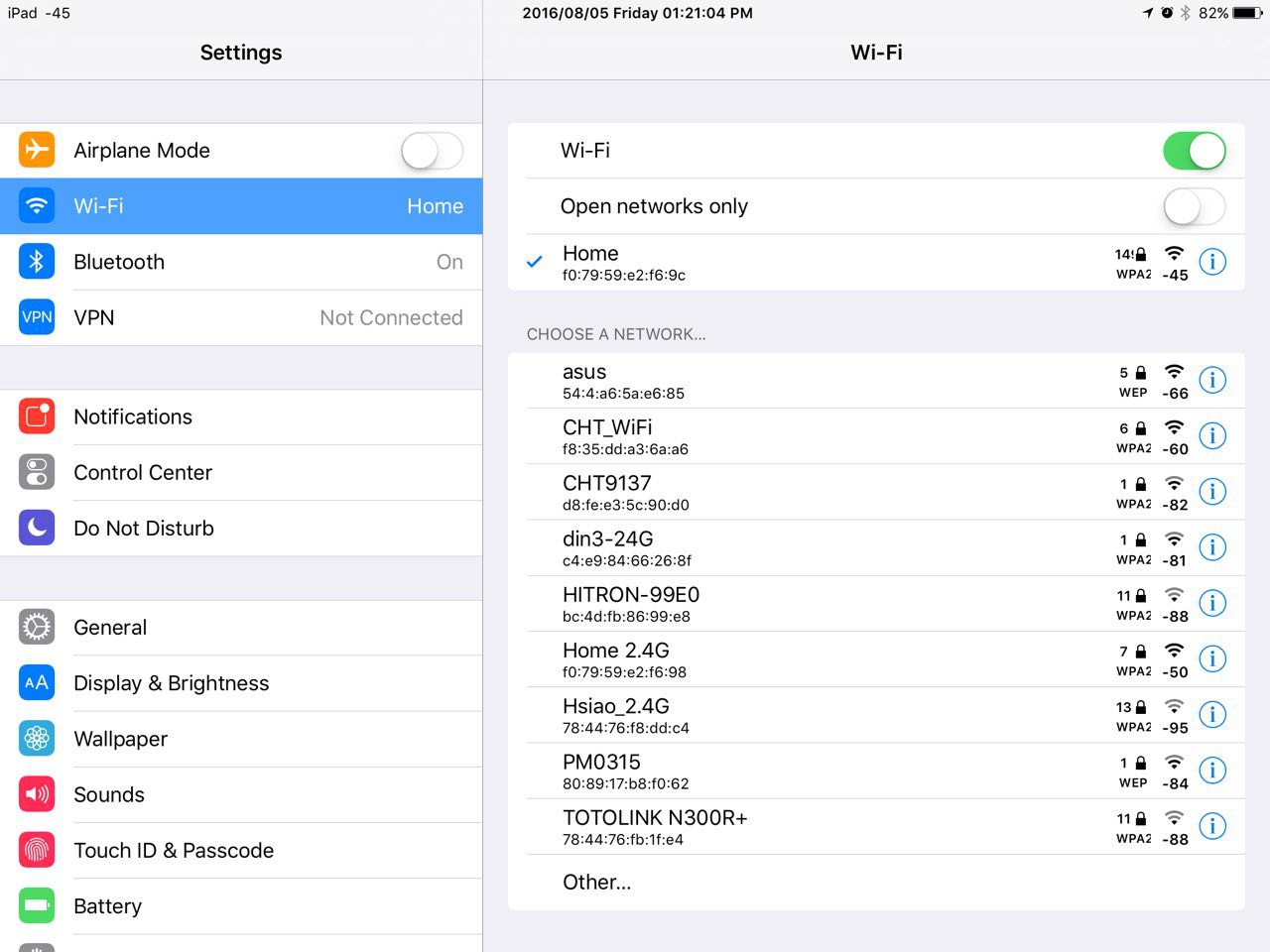The height and width of the screenshot is (952, 1270).
Task: Open info for connected Home network
Action: point(1212,262)
